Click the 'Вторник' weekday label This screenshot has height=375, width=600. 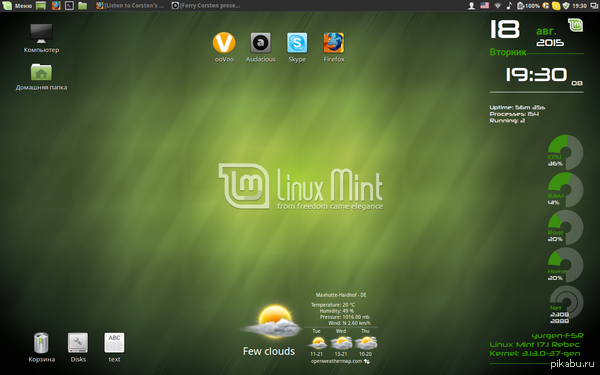click(x=508, y=52)
